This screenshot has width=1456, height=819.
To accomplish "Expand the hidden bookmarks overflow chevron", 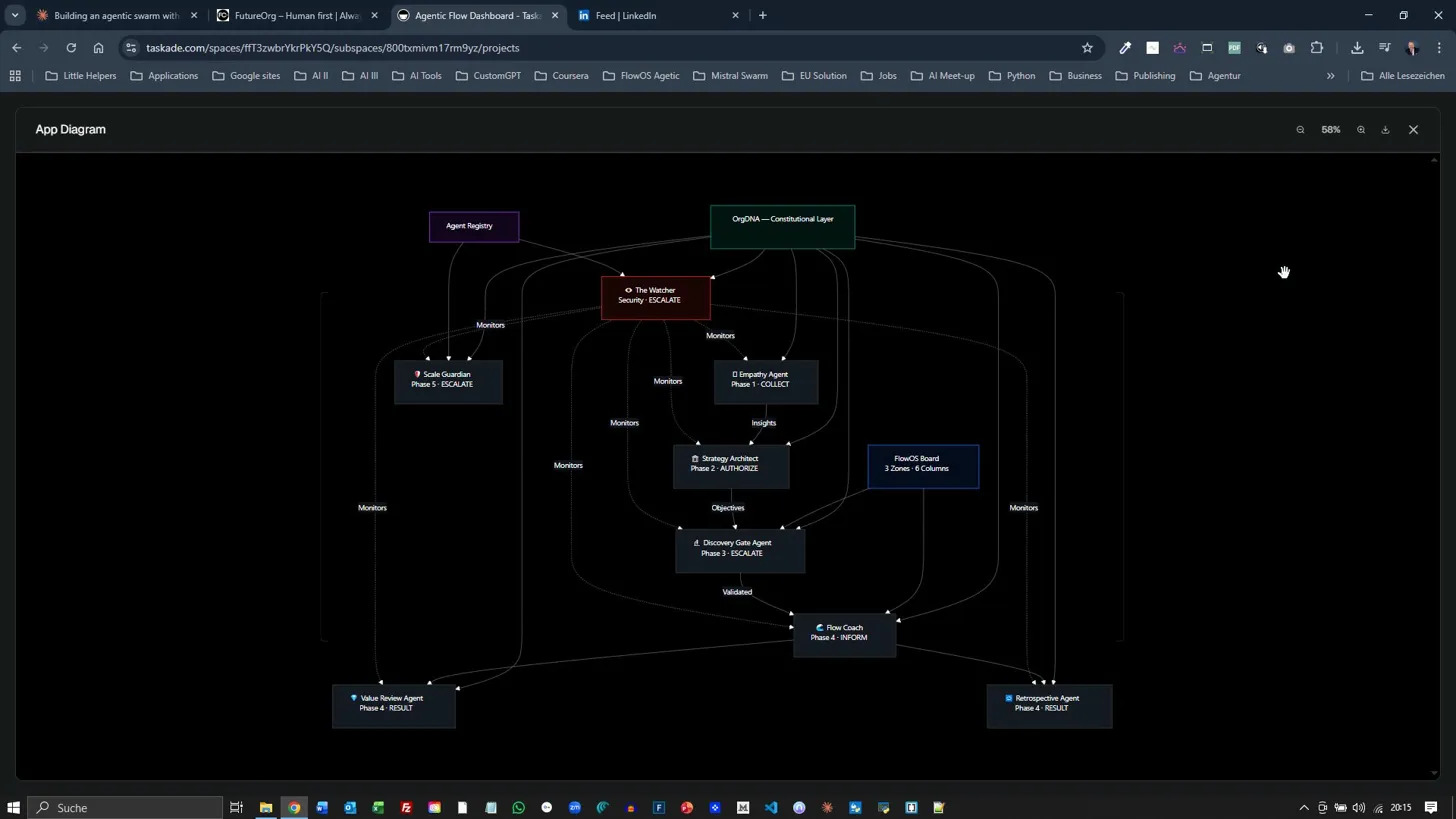I will click(1330, 76).
